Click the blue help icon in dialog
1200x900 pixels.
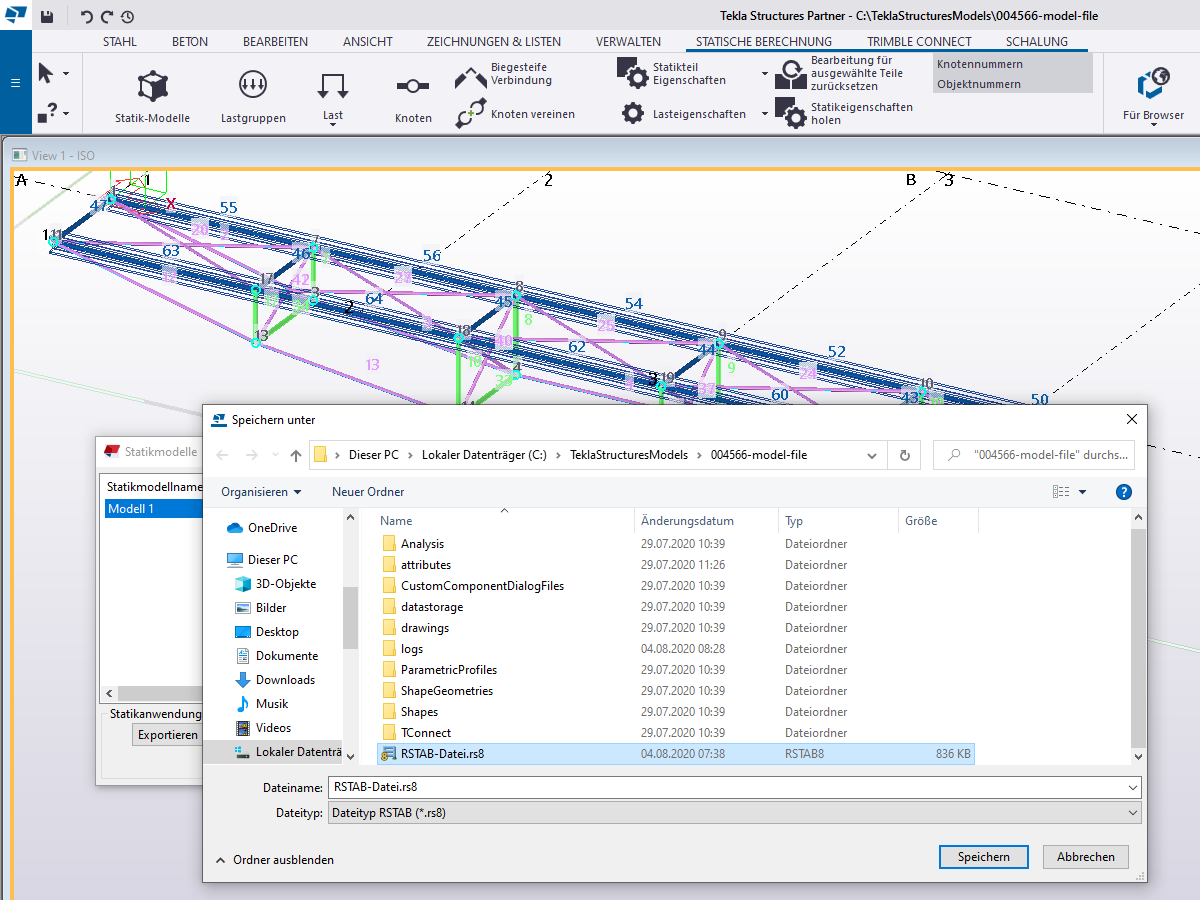pyautogui.click(x=1123, y=492)
